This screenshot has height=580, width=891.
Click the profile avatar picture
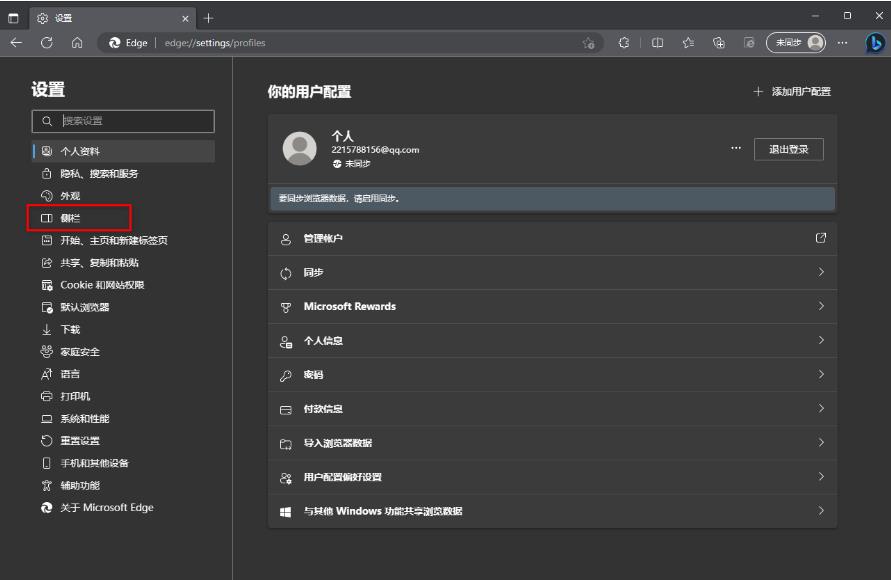(x=299, y=149)
